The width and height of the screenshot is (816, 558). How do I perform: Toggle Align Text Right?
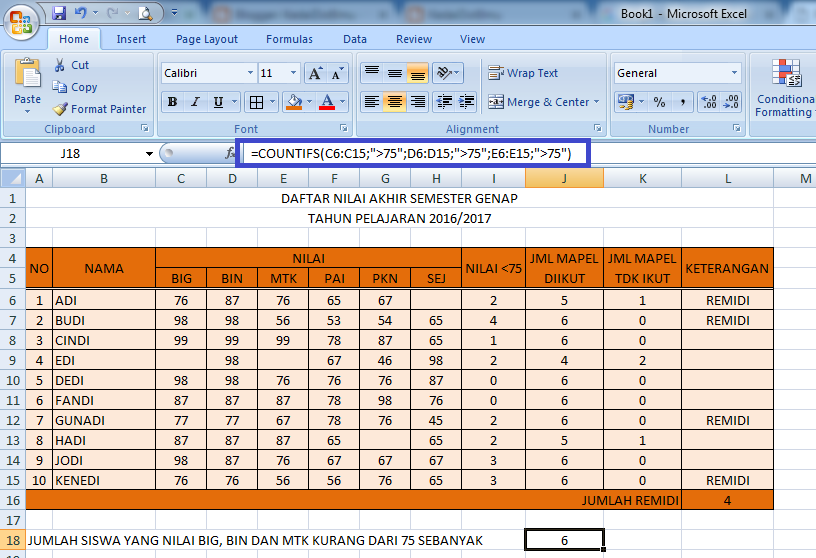pyautogui.click(x=417, y=102)
